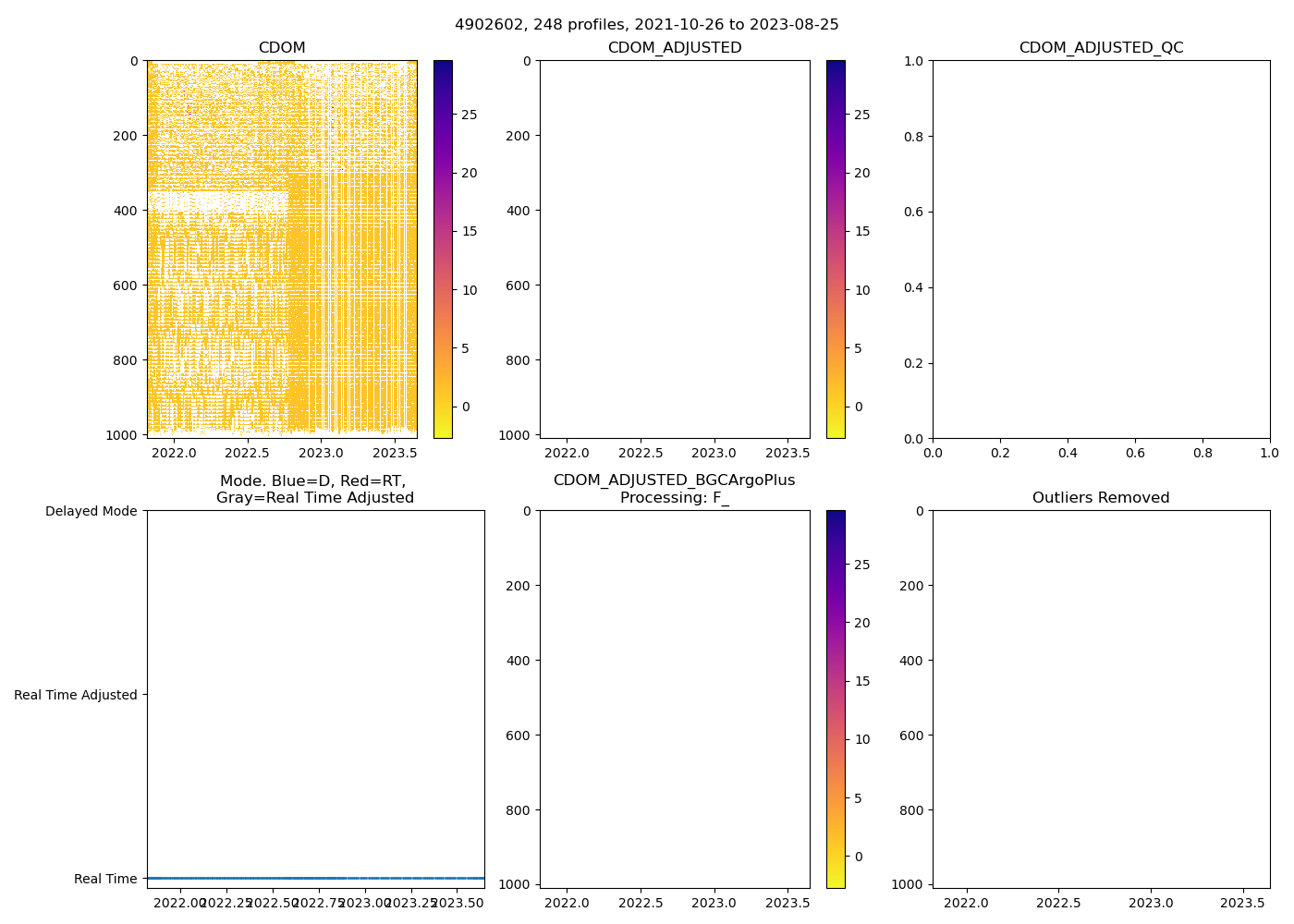
Task: Select the figure title with float 4902602
Action: pos(646,25)
